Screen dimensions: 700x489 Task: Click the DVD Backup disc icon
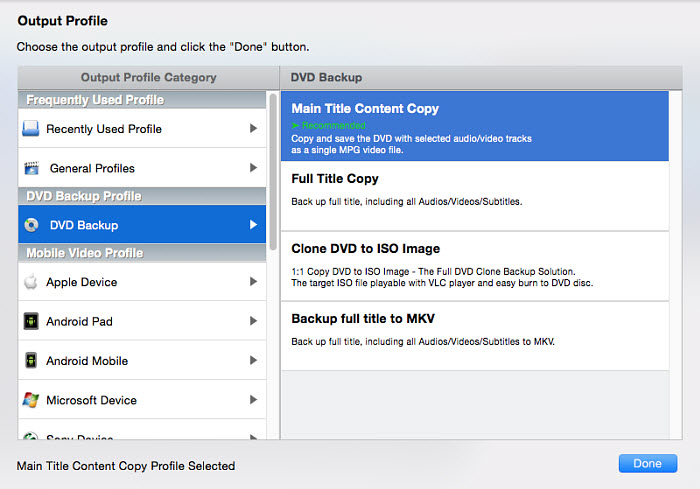[x=31, y=225]
